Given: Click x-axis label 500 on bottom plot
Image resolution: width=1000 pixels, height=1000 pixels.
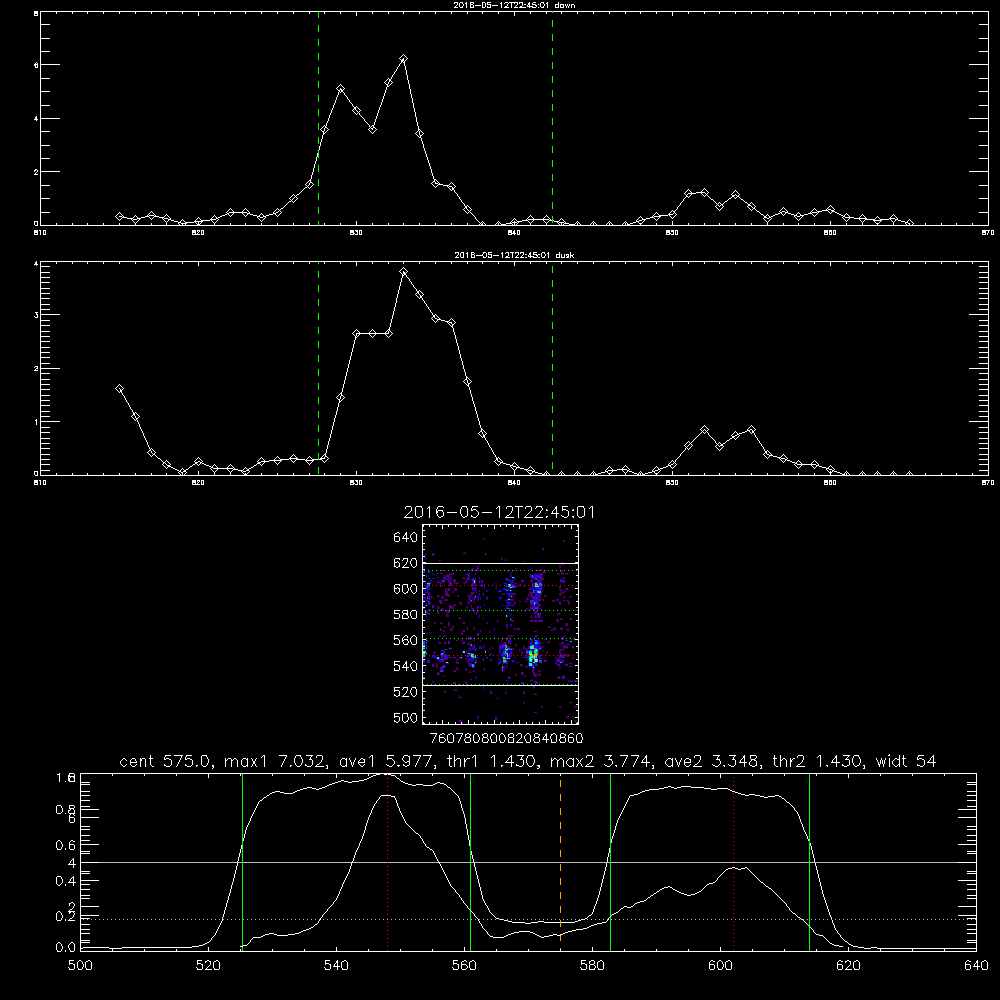Looking at the screenshot, I should click(80, 966).
